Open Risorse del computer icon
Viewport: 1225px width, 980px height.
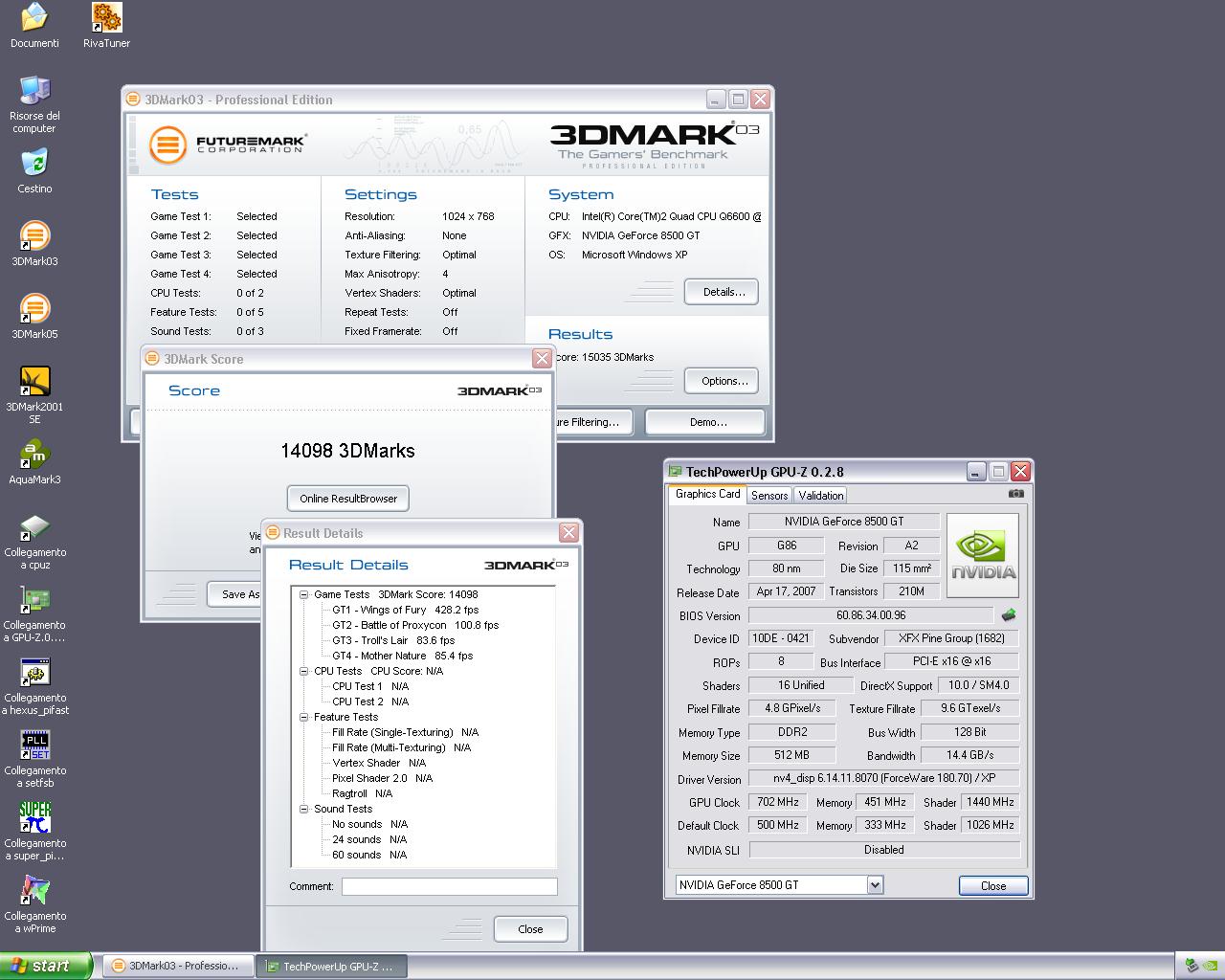tap(34, 90)
